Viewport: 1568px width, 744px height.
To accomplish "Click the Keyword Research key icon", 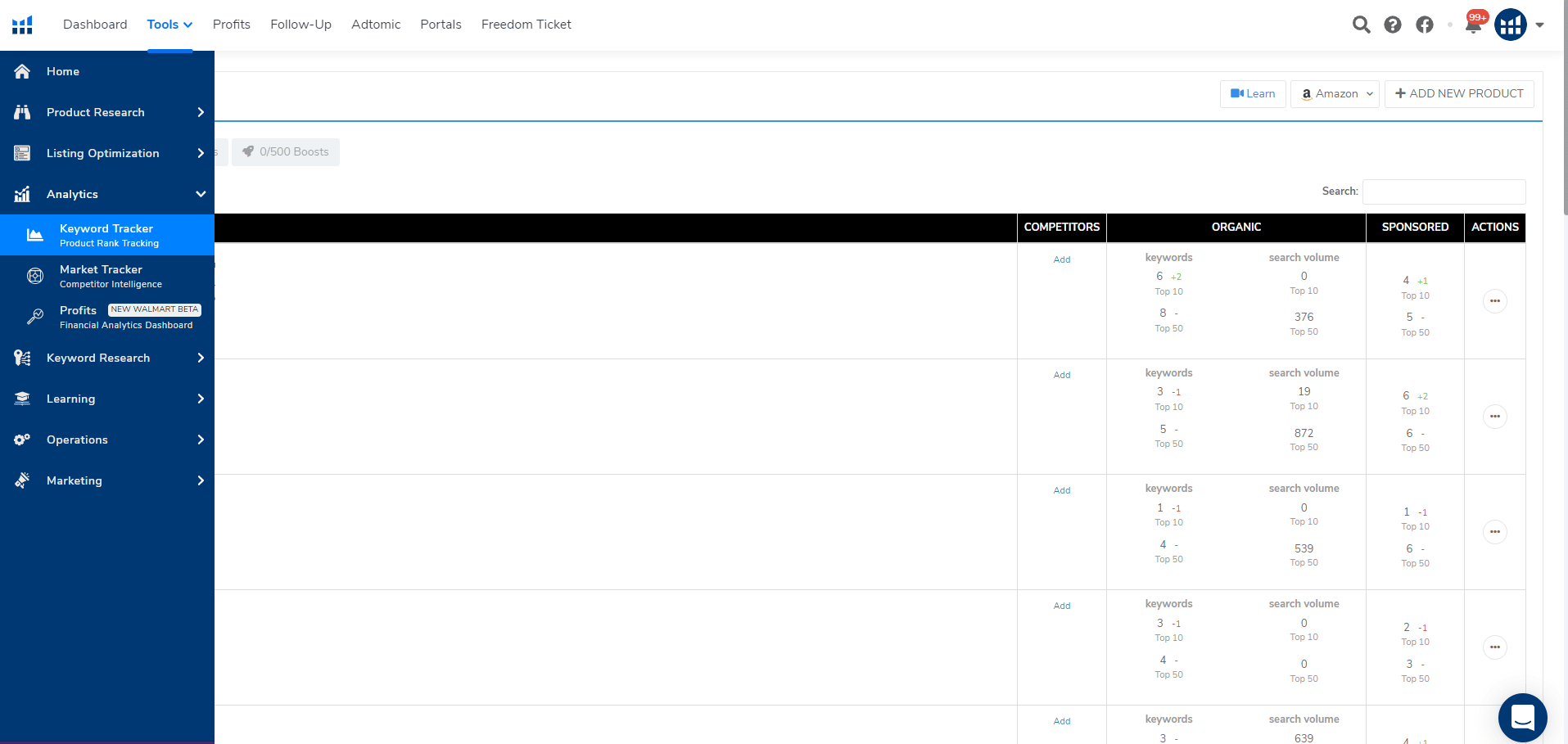I will coord(22,358).
